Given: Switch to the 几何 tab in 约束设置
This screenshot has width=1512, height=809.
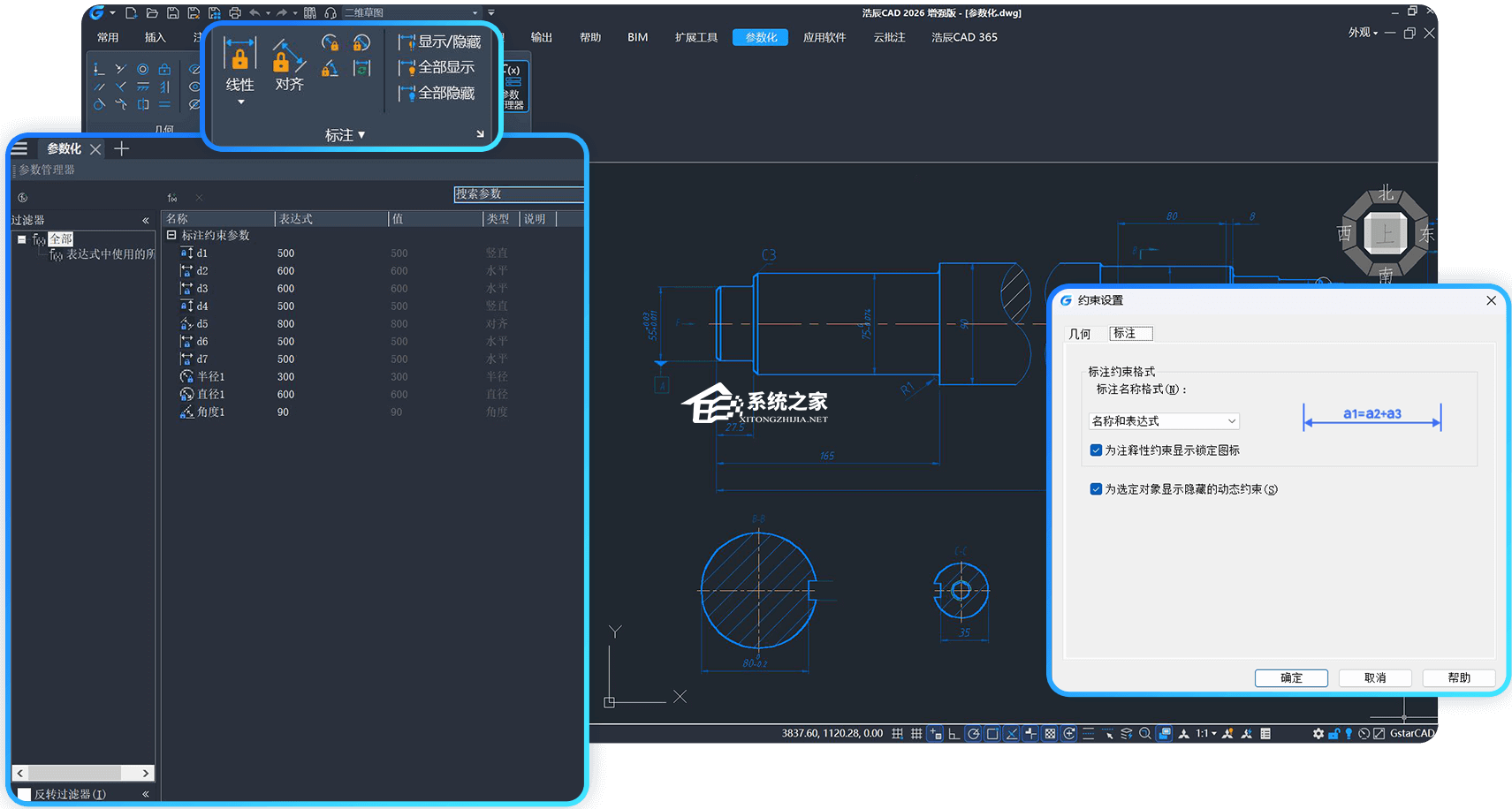Looking at the screenshot, I should 1079,334.
